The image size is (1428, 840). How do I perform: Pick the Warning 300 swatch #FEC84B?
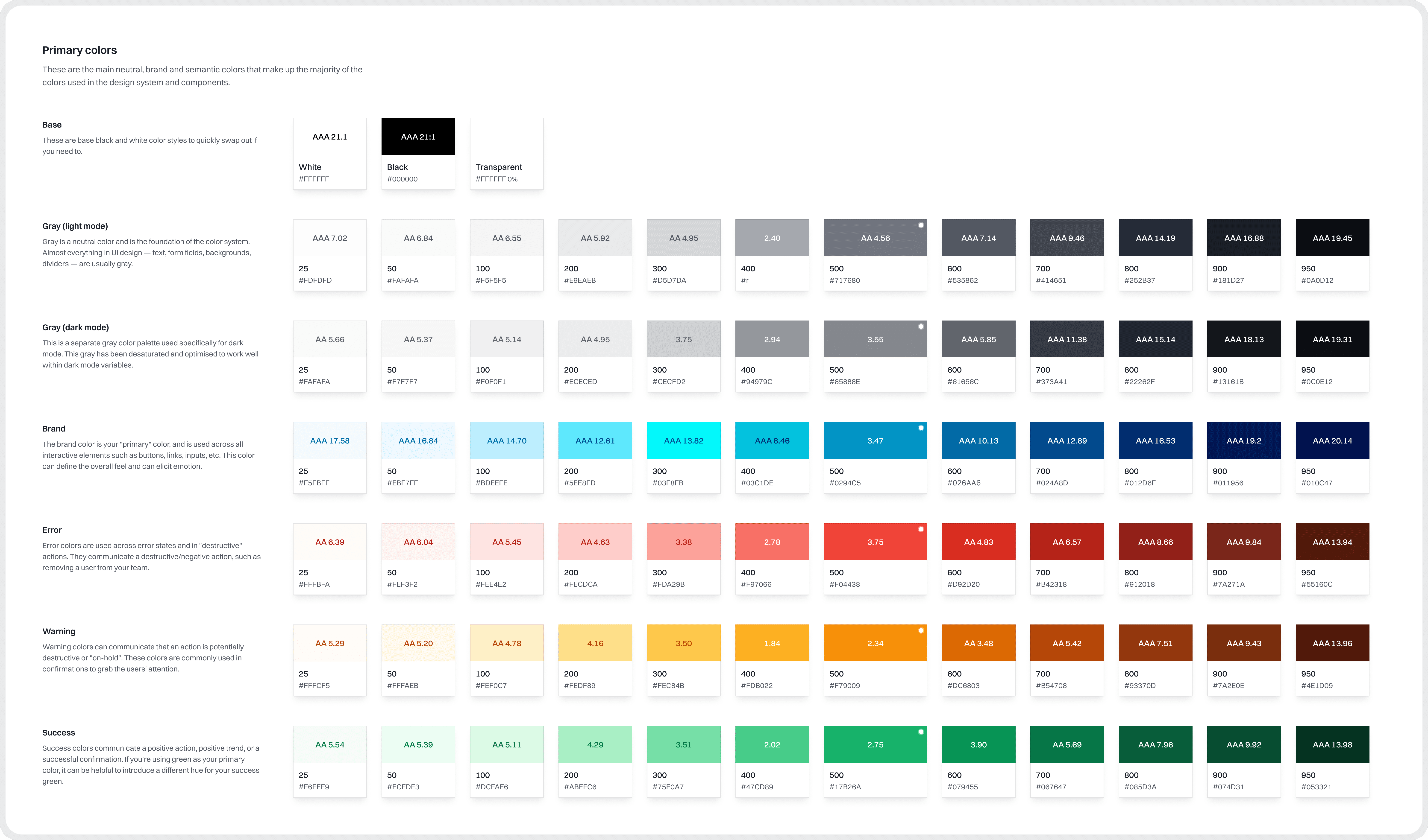(x=683, y=643)
